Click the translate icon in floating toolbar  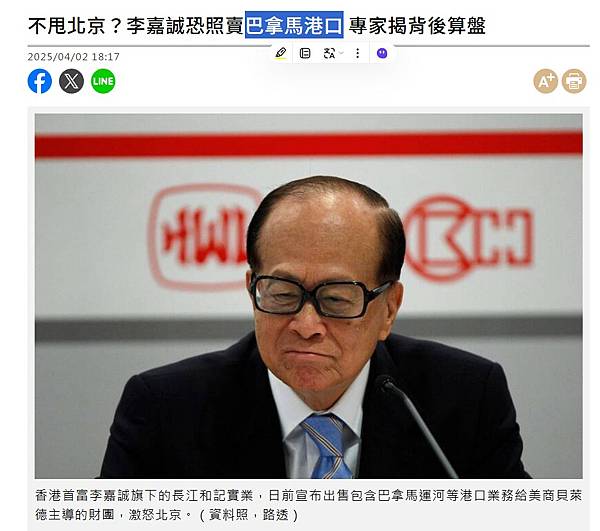(329, 53)
